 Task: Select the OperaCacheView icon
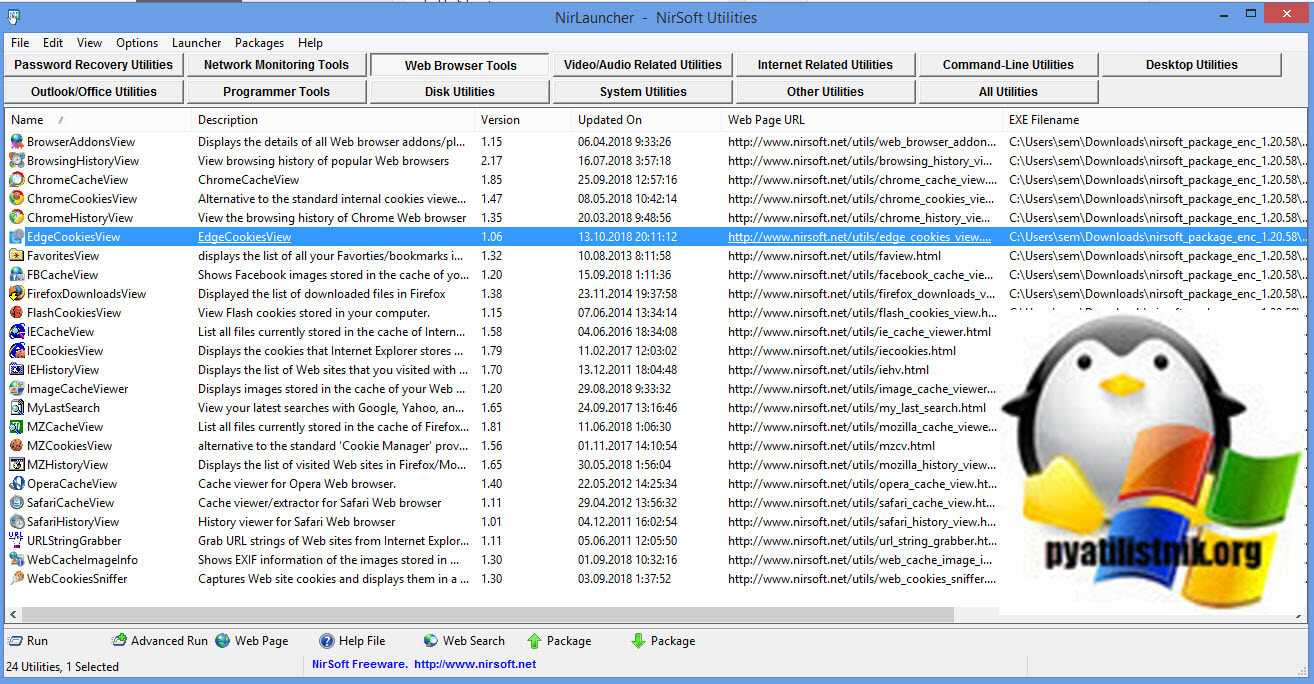click(x=17, y=484)
